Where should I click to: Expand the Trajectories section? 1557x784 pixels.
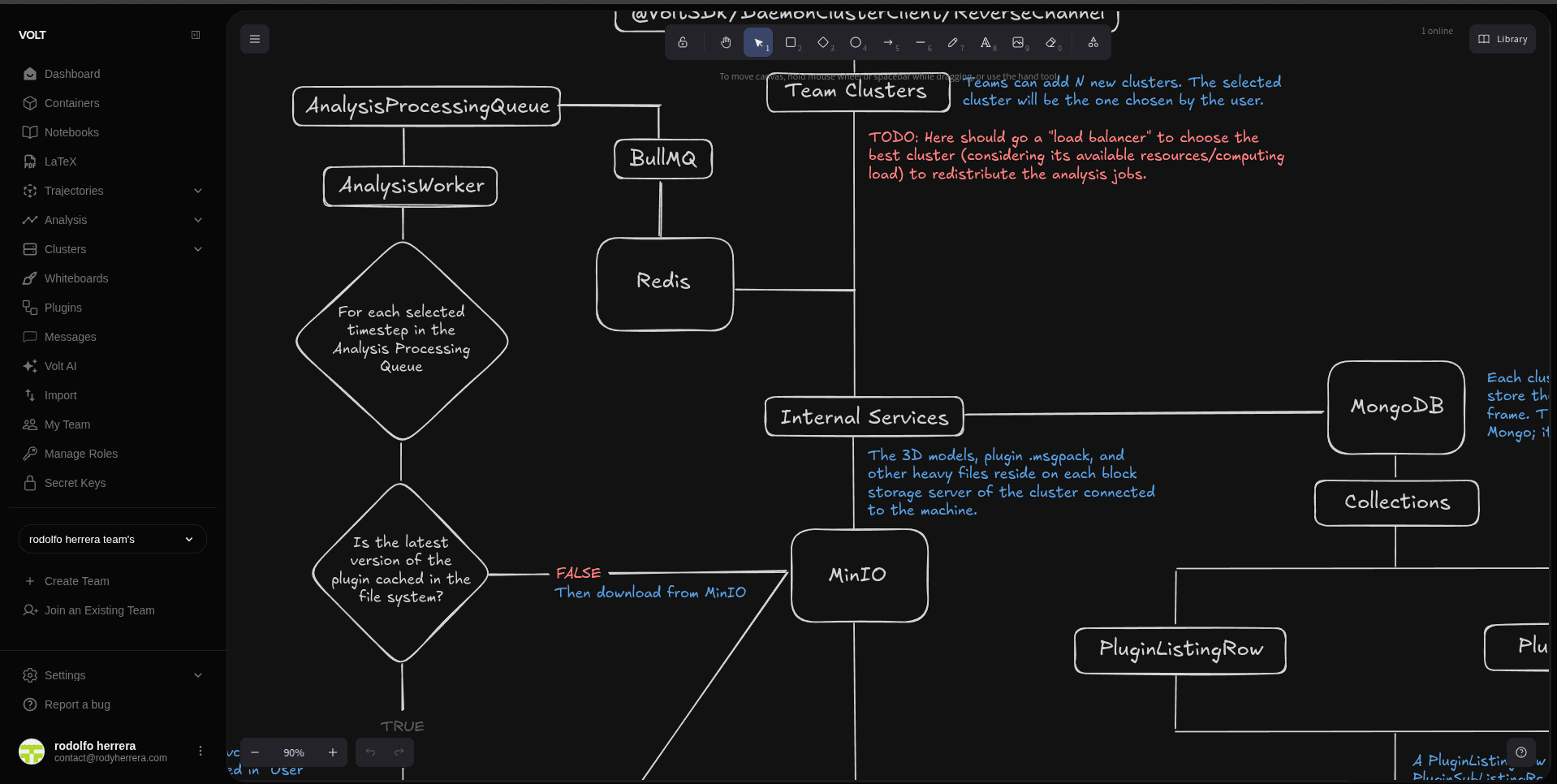197,191
